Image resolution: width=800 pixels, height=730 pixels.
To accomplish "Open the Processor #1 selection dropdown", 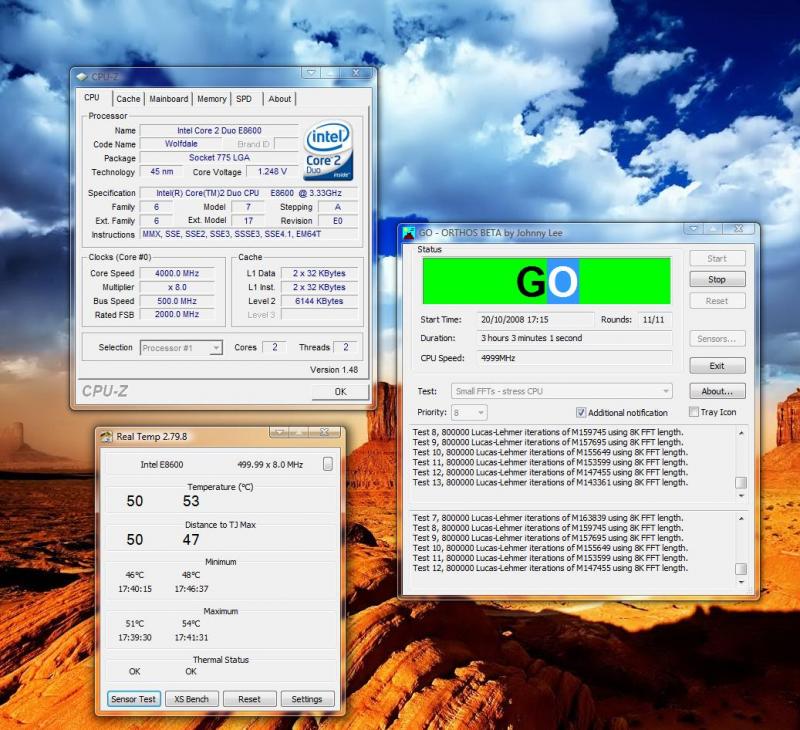I will point(181,348).
